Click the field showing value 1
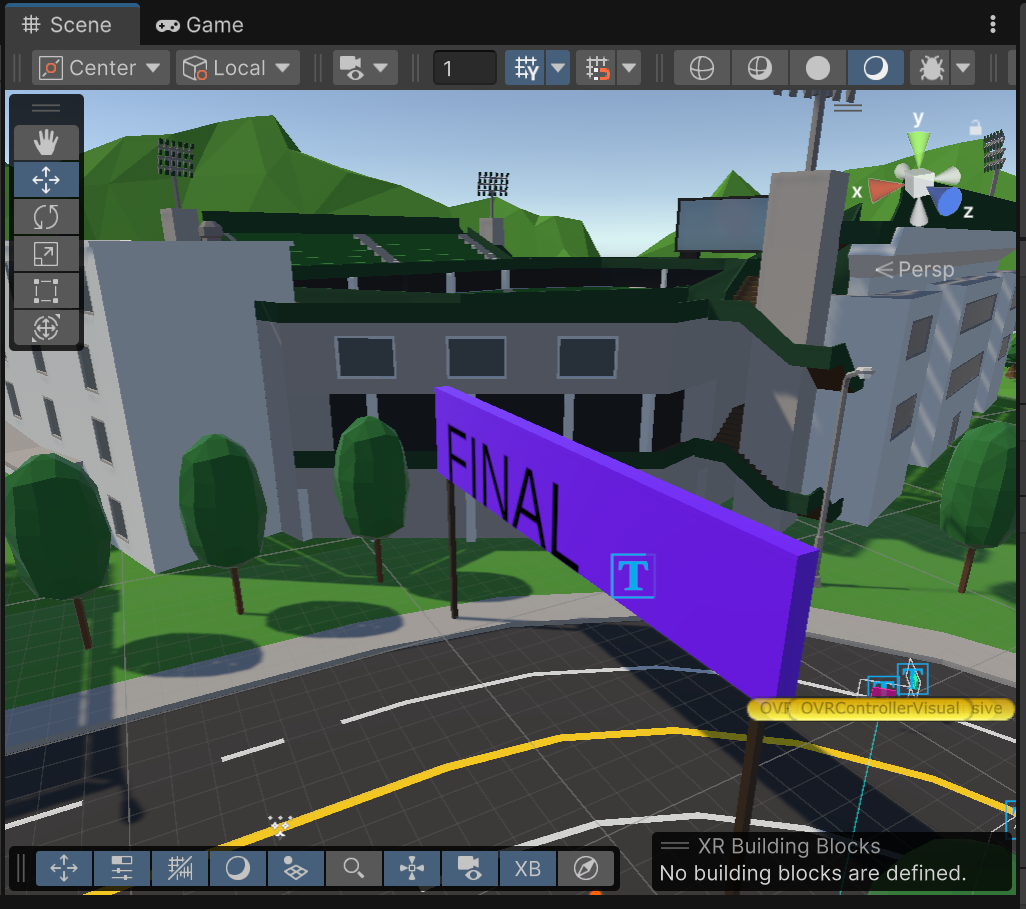 (464, 68)
